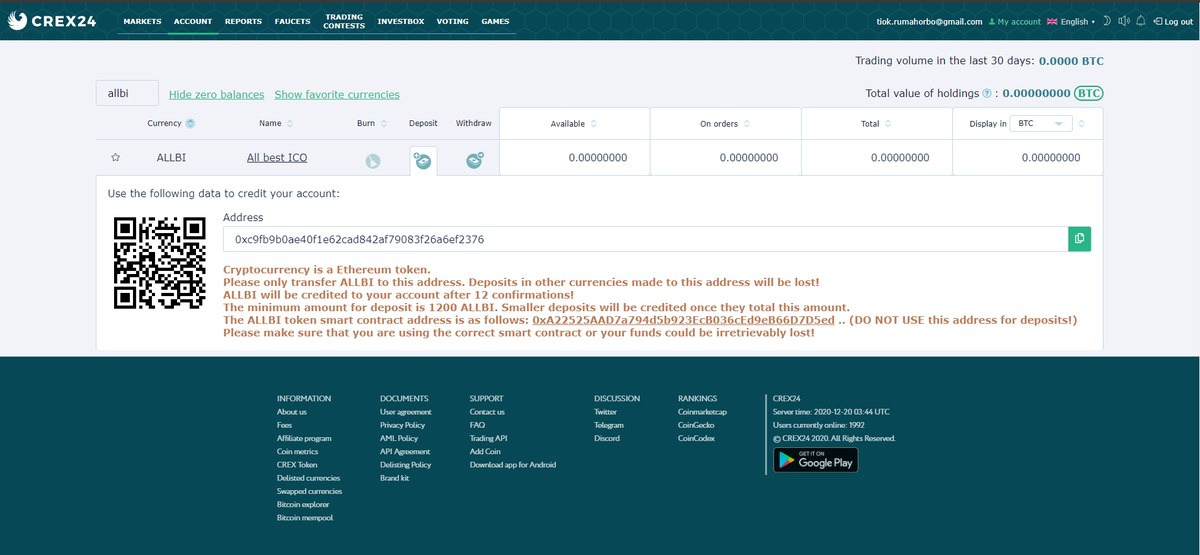
Task: Open the Account menu
Action: tap(193, 21)
